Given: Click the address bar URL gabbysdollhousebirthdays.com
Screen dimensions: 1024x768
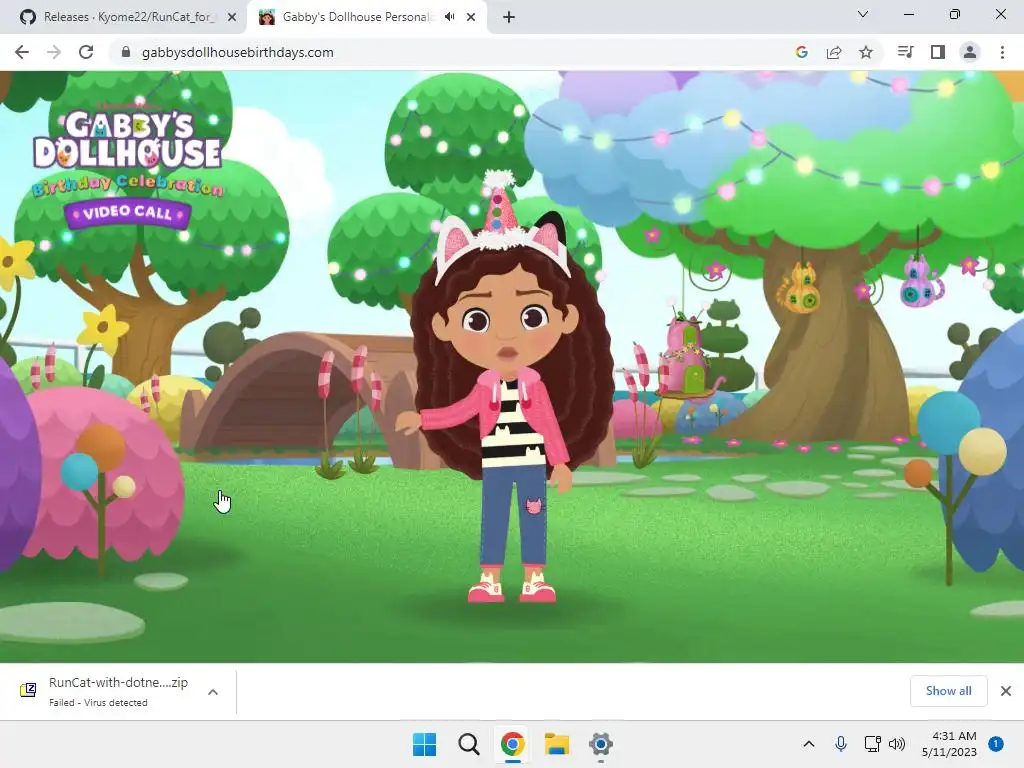Looking at the screenshot, I should (237, 52).
